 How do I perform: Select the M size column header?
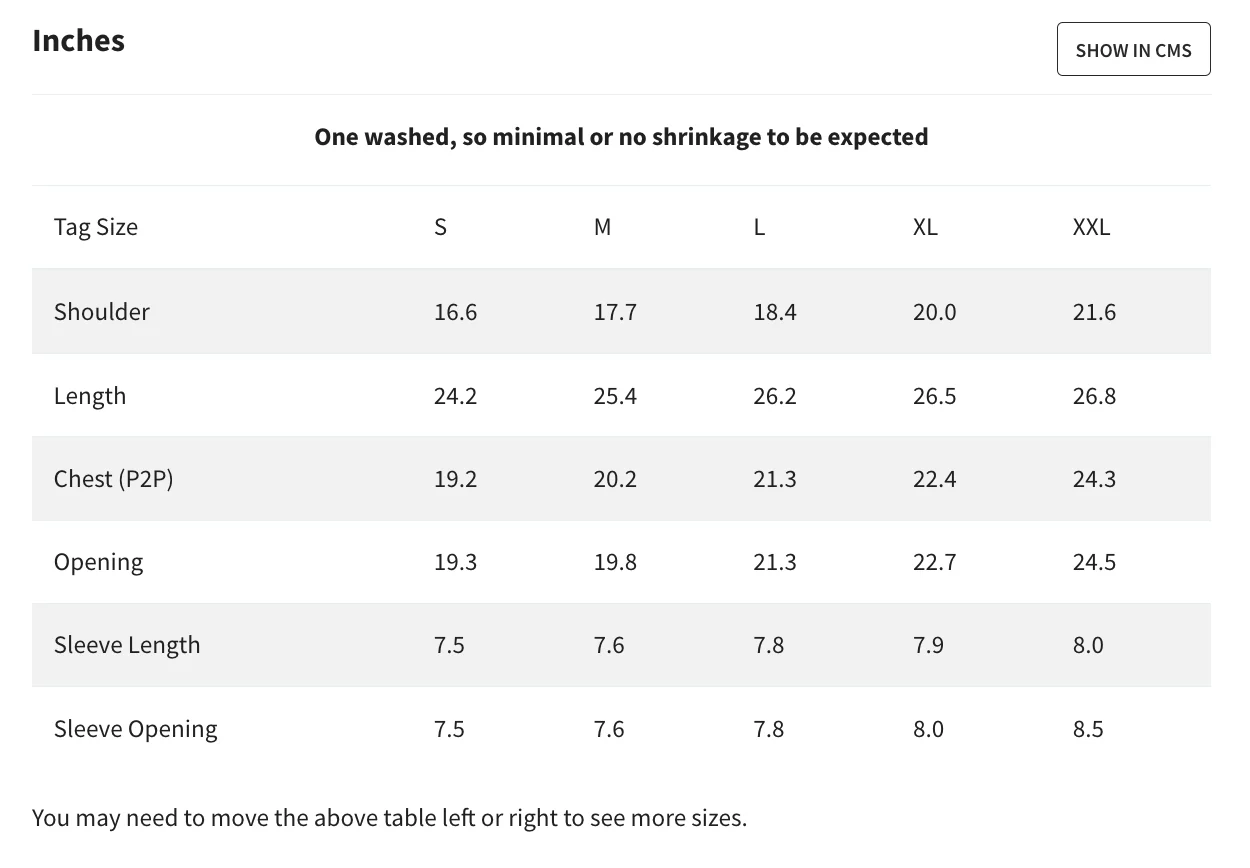pyautogui.click(x=602, y=227)
